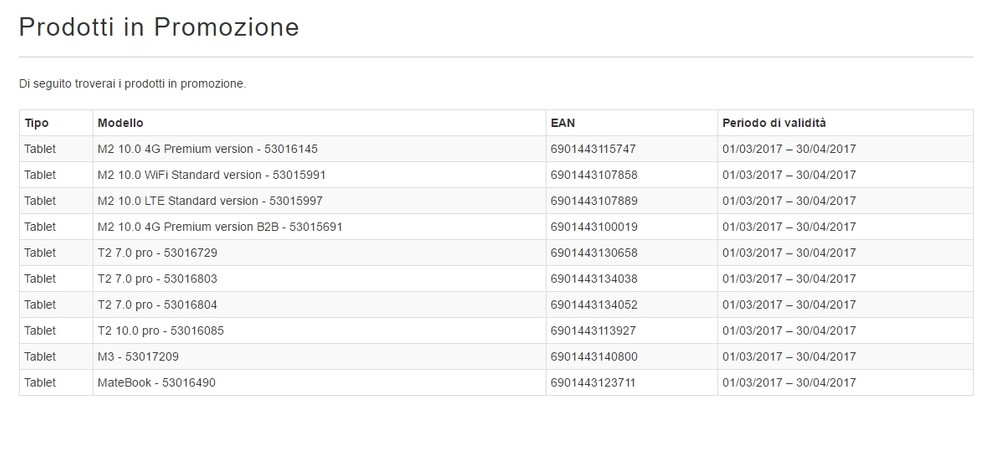Select T2 10.0 pro - 53016085 cell
Viewport: 1000px width, 454px height.
pos(320,331)
